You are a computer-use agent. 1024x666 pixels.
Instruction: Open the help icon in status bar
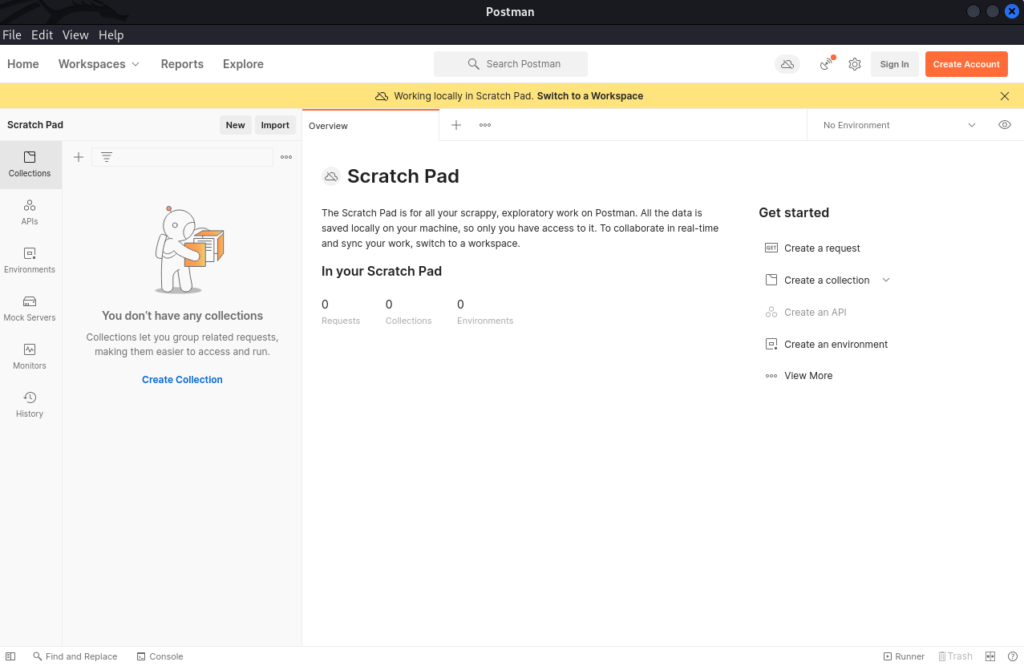click(x=1012, y=656)
